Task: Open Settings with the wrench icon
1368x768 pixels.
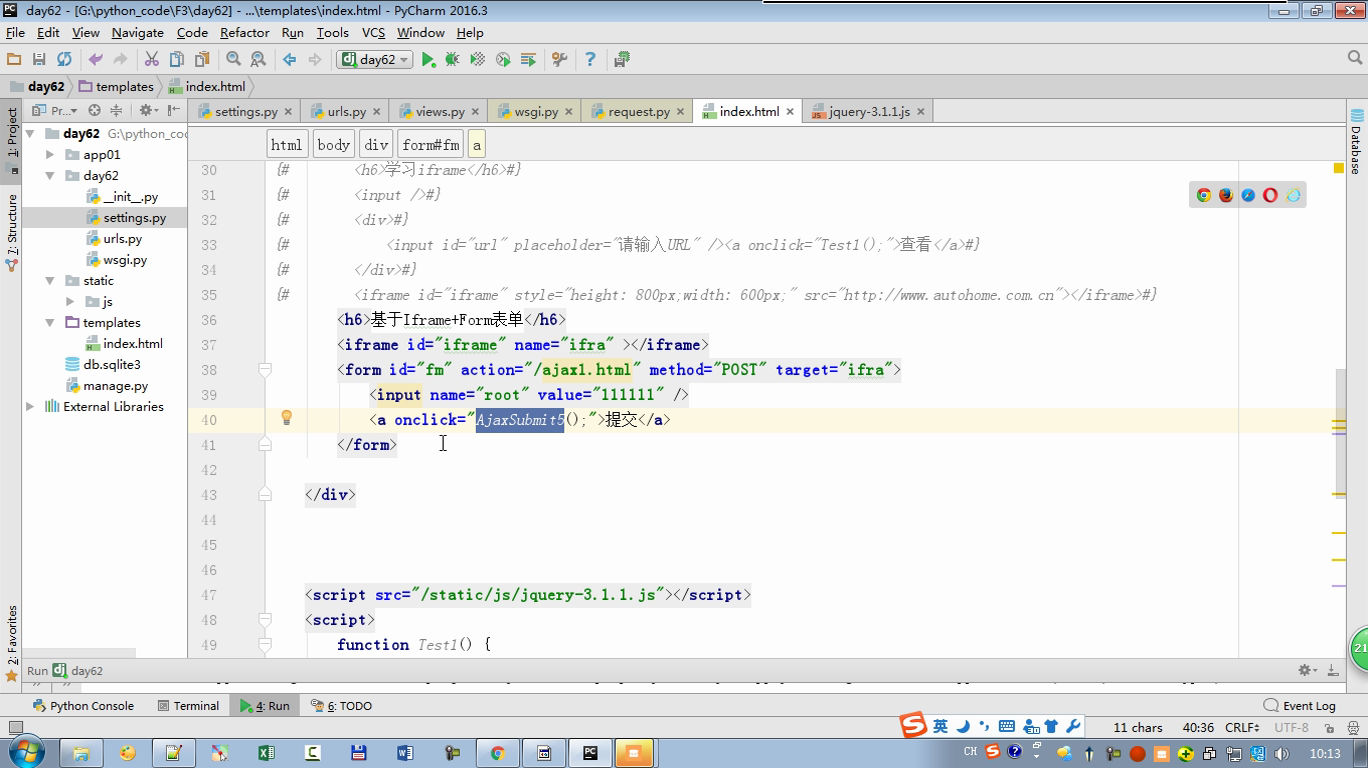Action: [559, 60]
